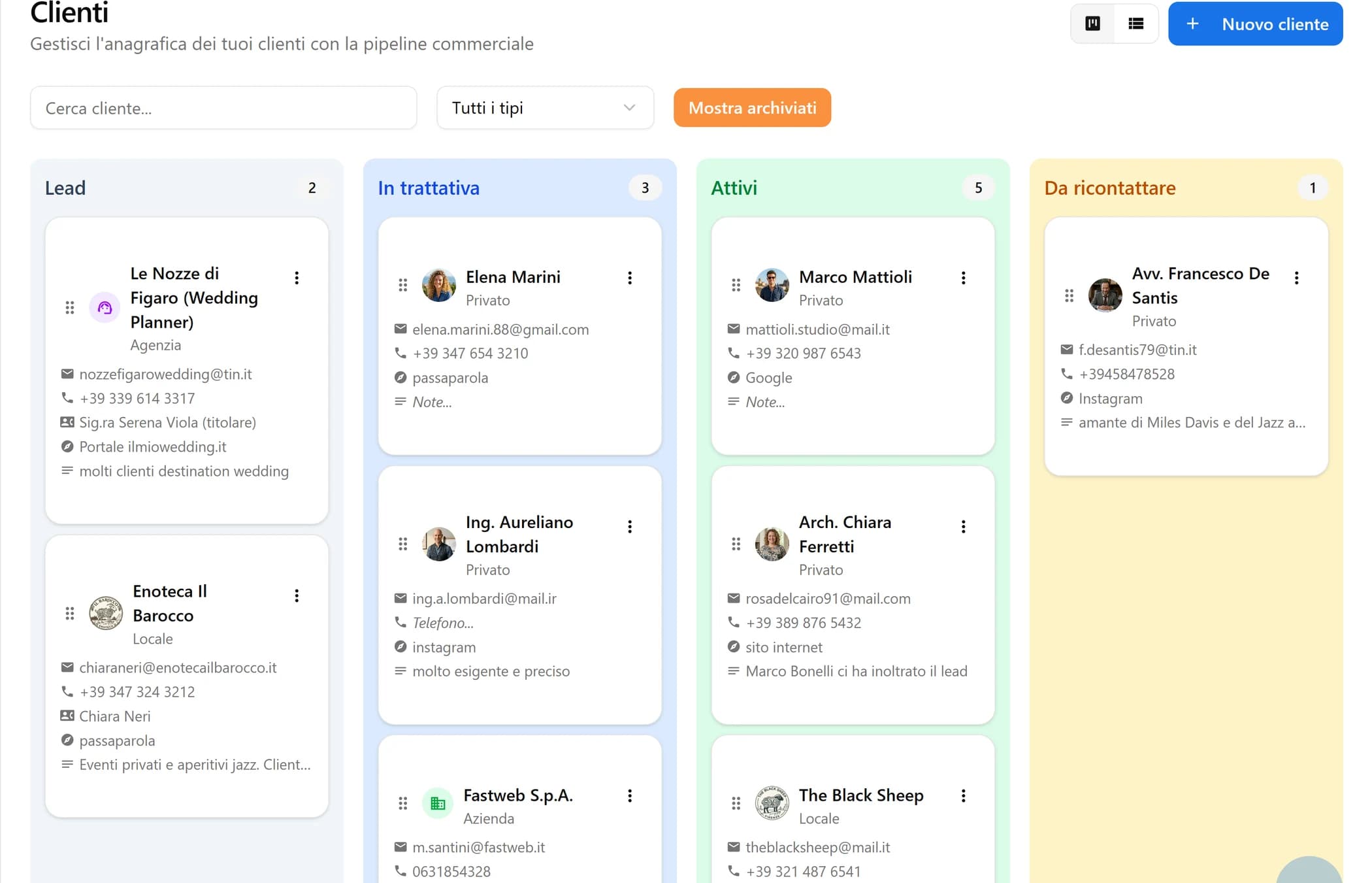Screen dimensions: 1372x883
Task: Open the three-dot menu on Ing. Aureliano Lombardi card
Action: pyautogui.click(x=630, y=526)
